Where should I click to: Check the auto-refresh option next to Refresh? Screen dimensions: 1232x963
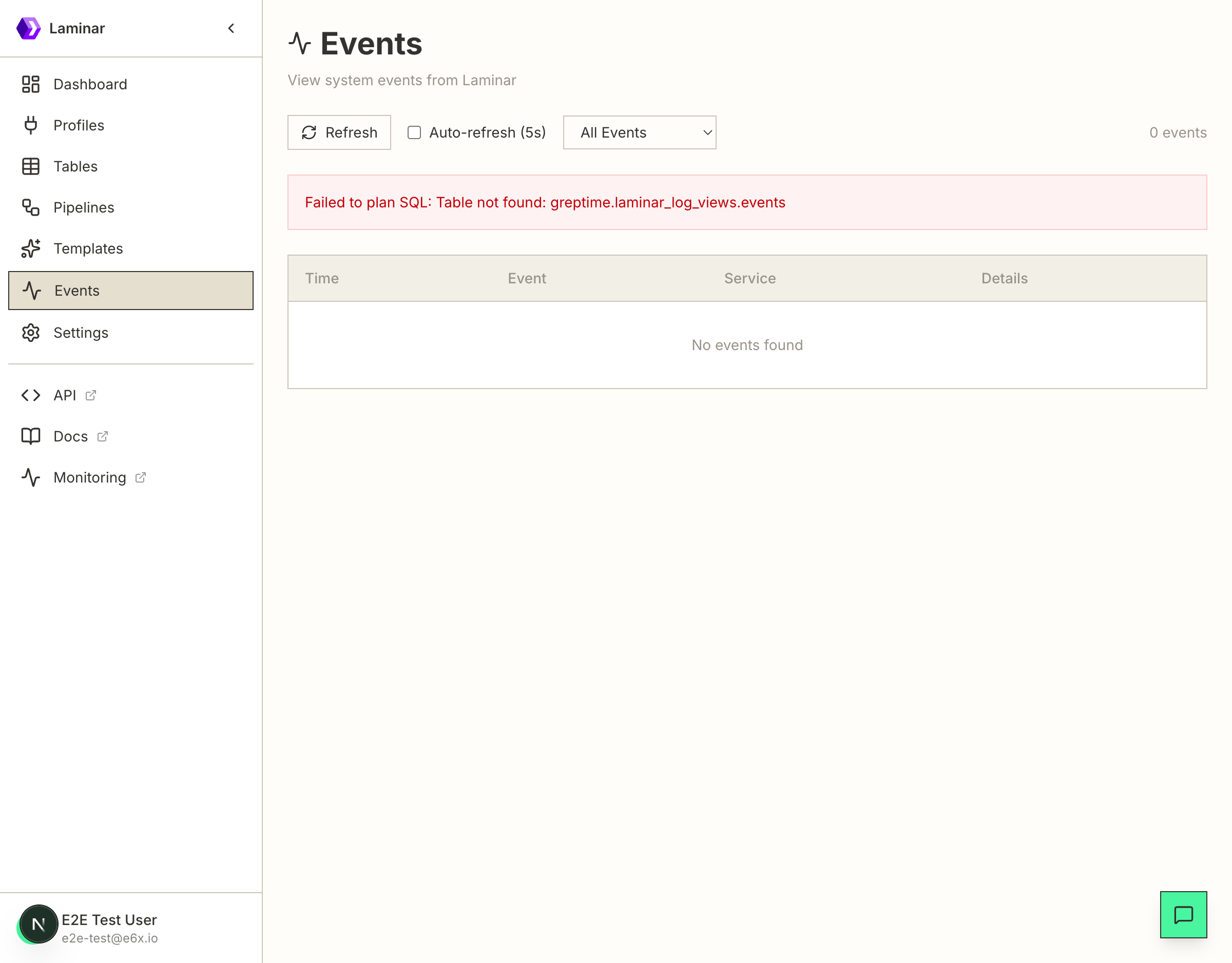(414, 132)
